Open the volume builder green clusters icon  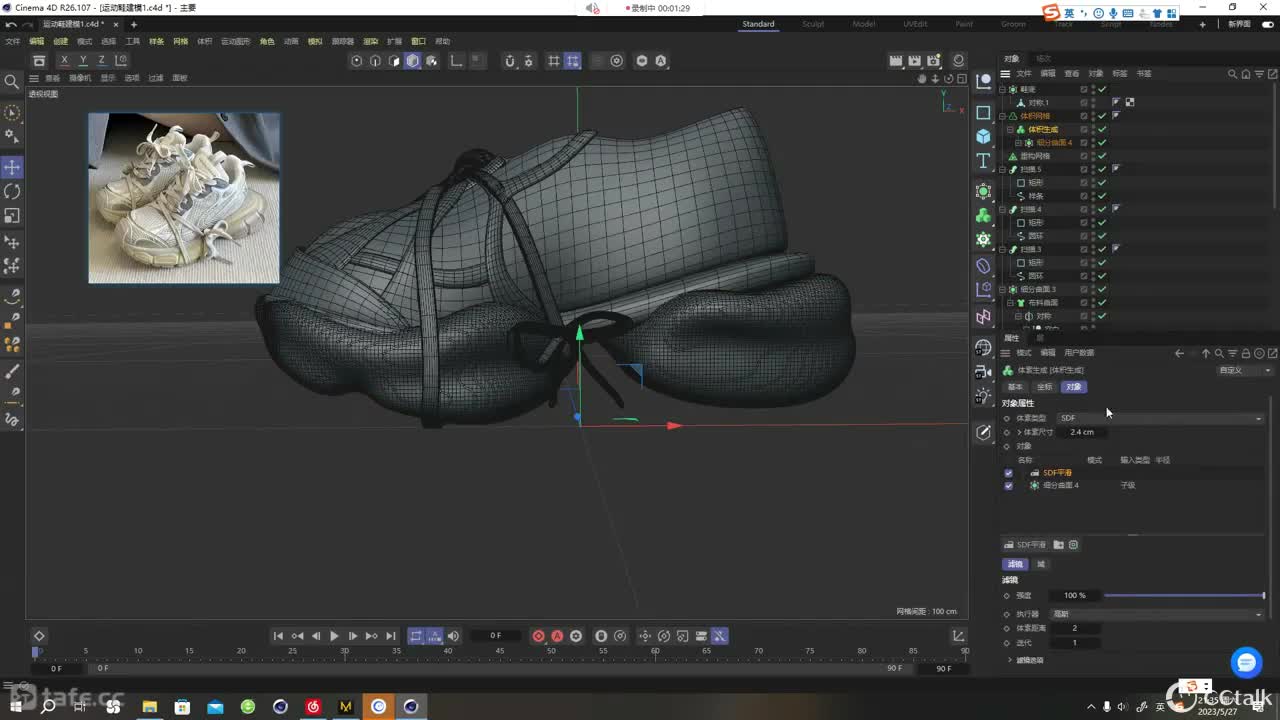pos(983,215)
